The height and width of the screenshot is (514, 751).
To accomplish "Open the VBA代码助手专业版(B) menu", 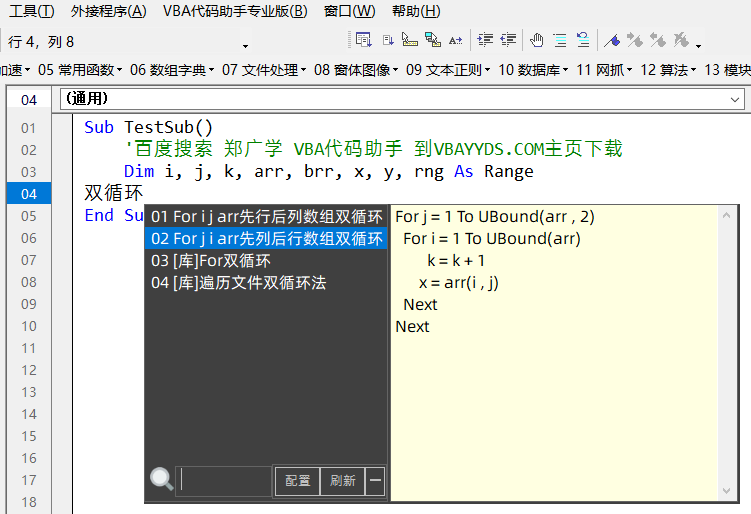I will click(235, 11).
